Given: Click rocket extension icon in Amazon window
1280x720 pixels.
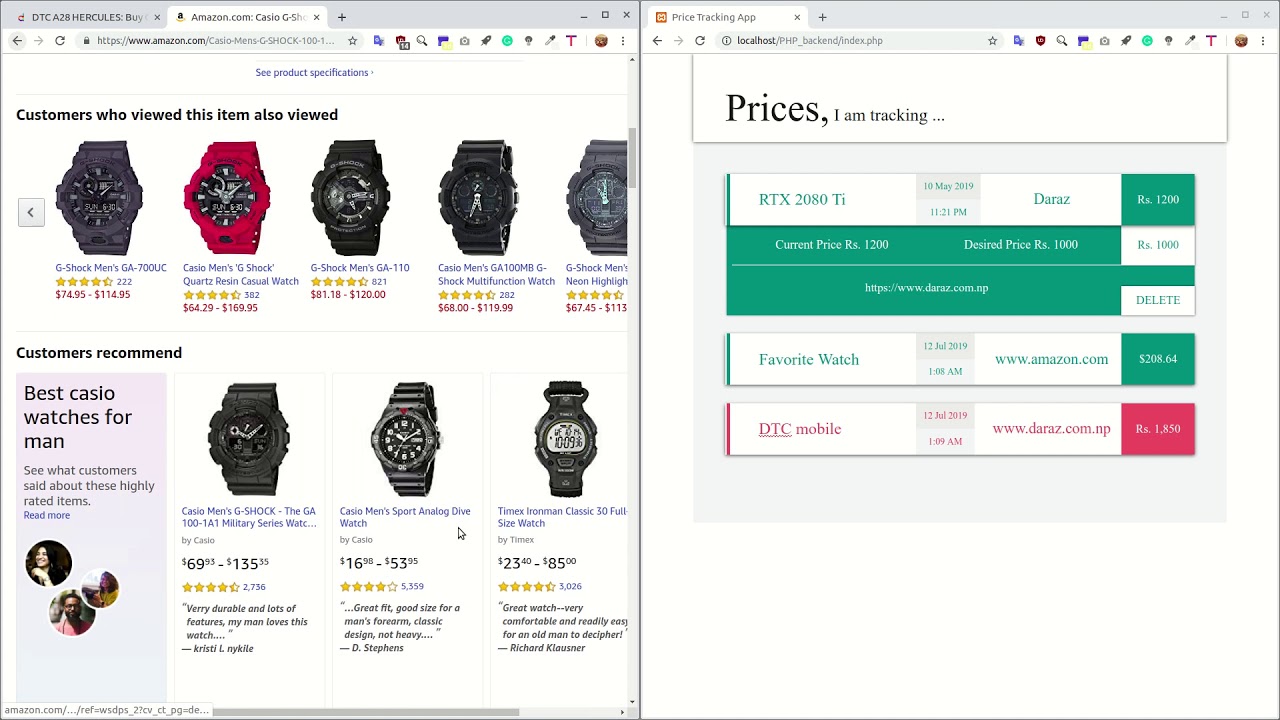Looking at the screenshot, I should click(x=486, y=41).
